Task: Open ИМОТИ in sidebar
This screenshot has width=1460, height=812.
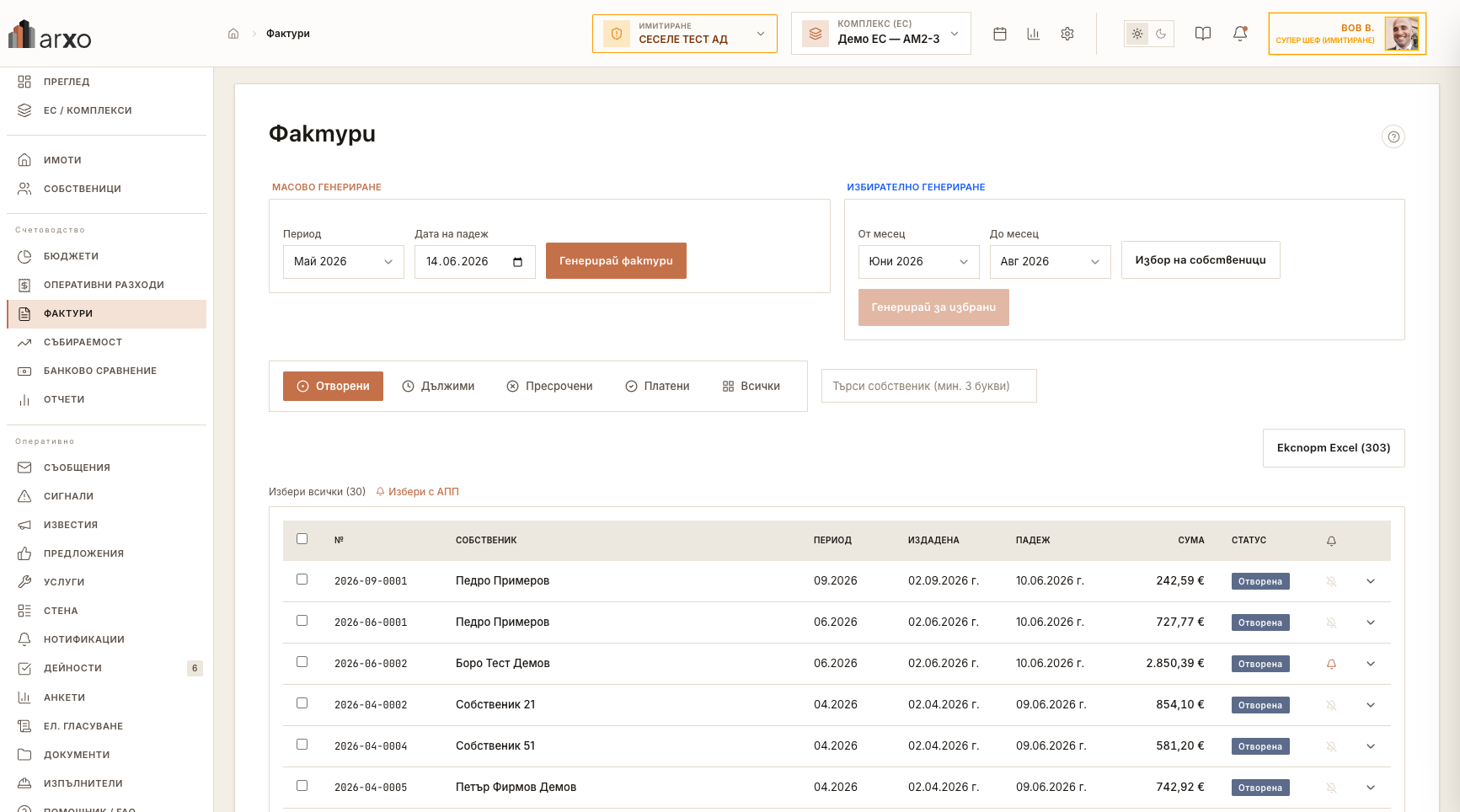Action: click(x=106, y=160)
